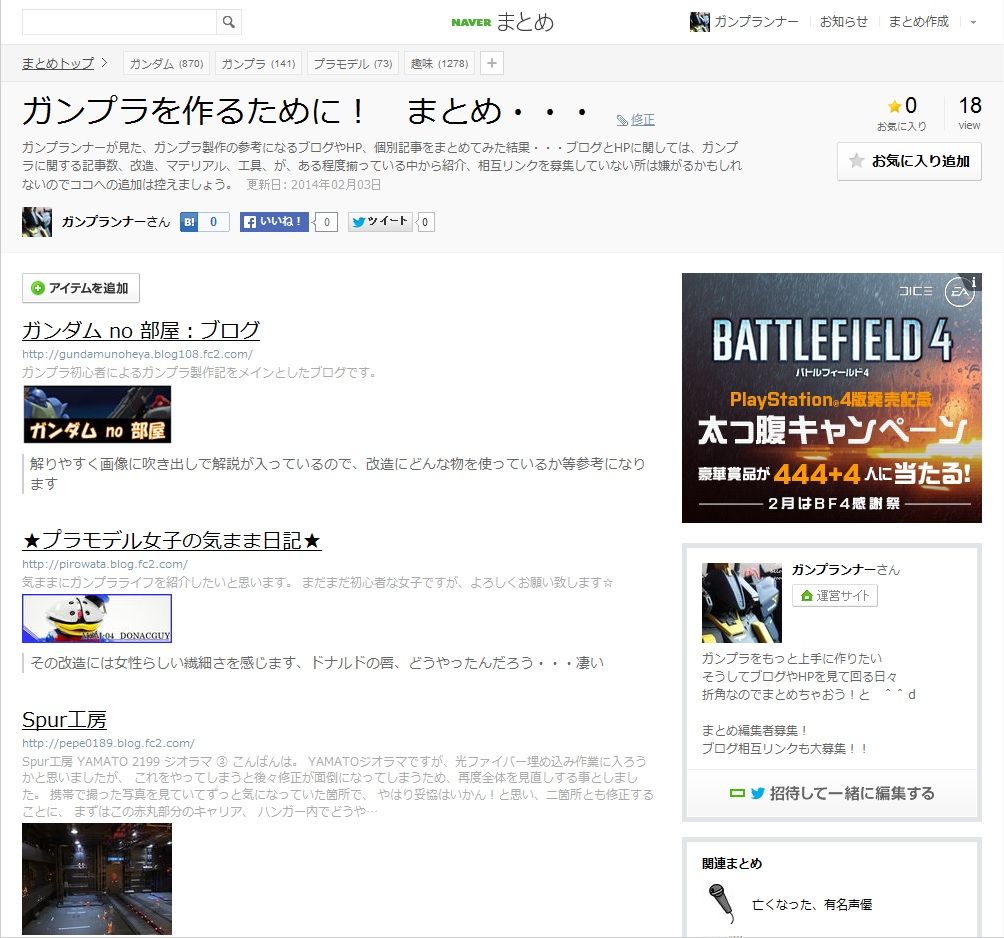1004x938 pixels.
Task: Click author avatar beside ガンプランナーさん
Action: coord(37,222)
